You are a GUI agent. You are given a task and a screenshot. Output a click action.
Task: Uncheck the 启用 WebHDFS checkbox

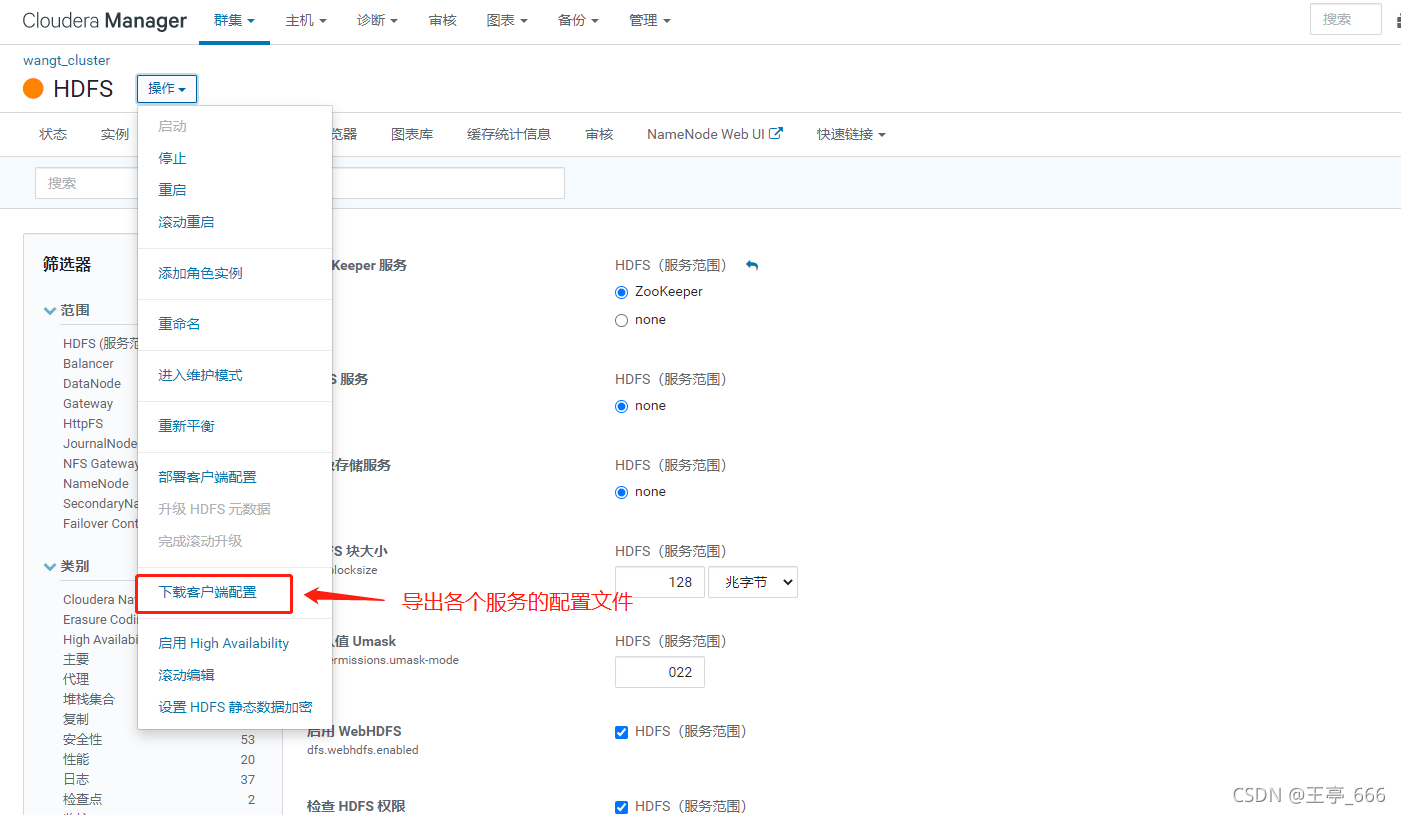[x=621, y=731]
